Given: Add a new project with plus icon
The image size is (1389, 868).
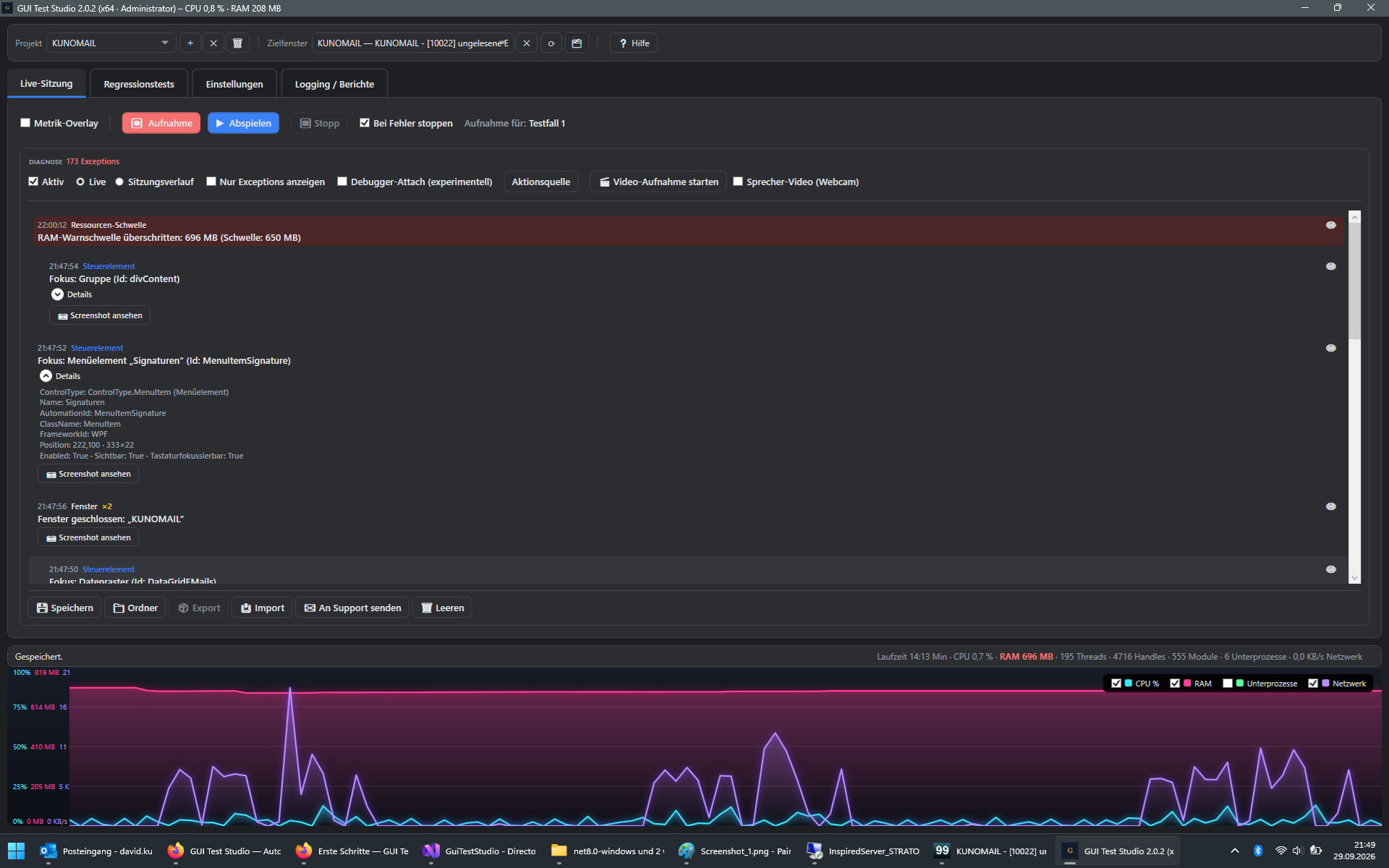Looking at the screenshot, I should point(190,43).
